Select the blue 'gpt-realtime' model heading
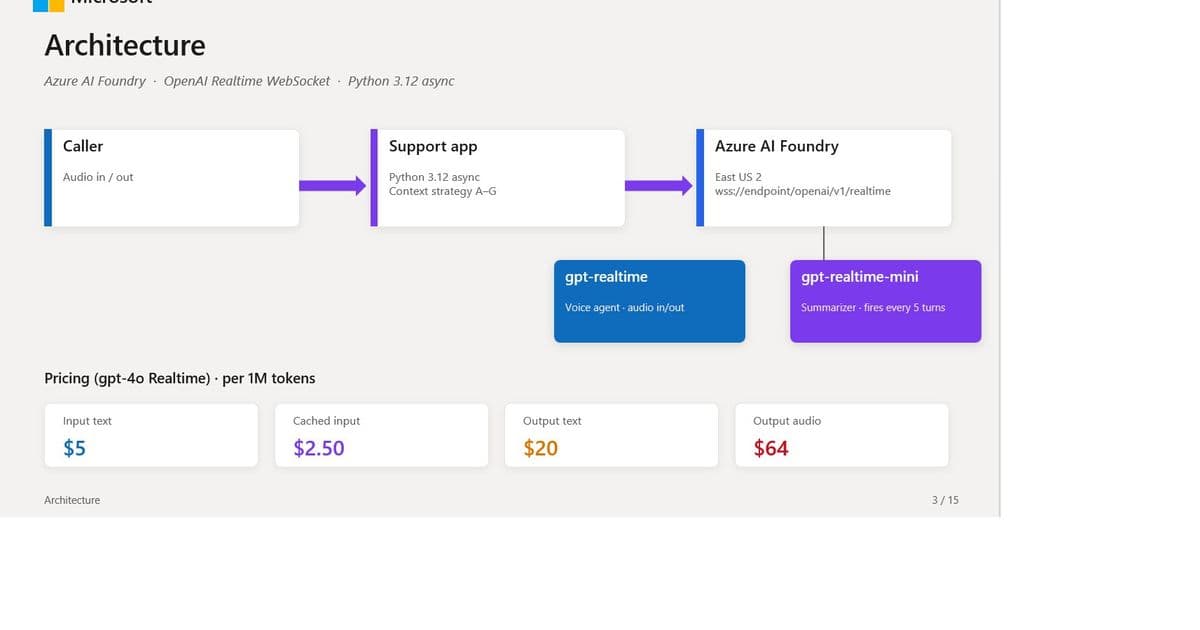 606,277
